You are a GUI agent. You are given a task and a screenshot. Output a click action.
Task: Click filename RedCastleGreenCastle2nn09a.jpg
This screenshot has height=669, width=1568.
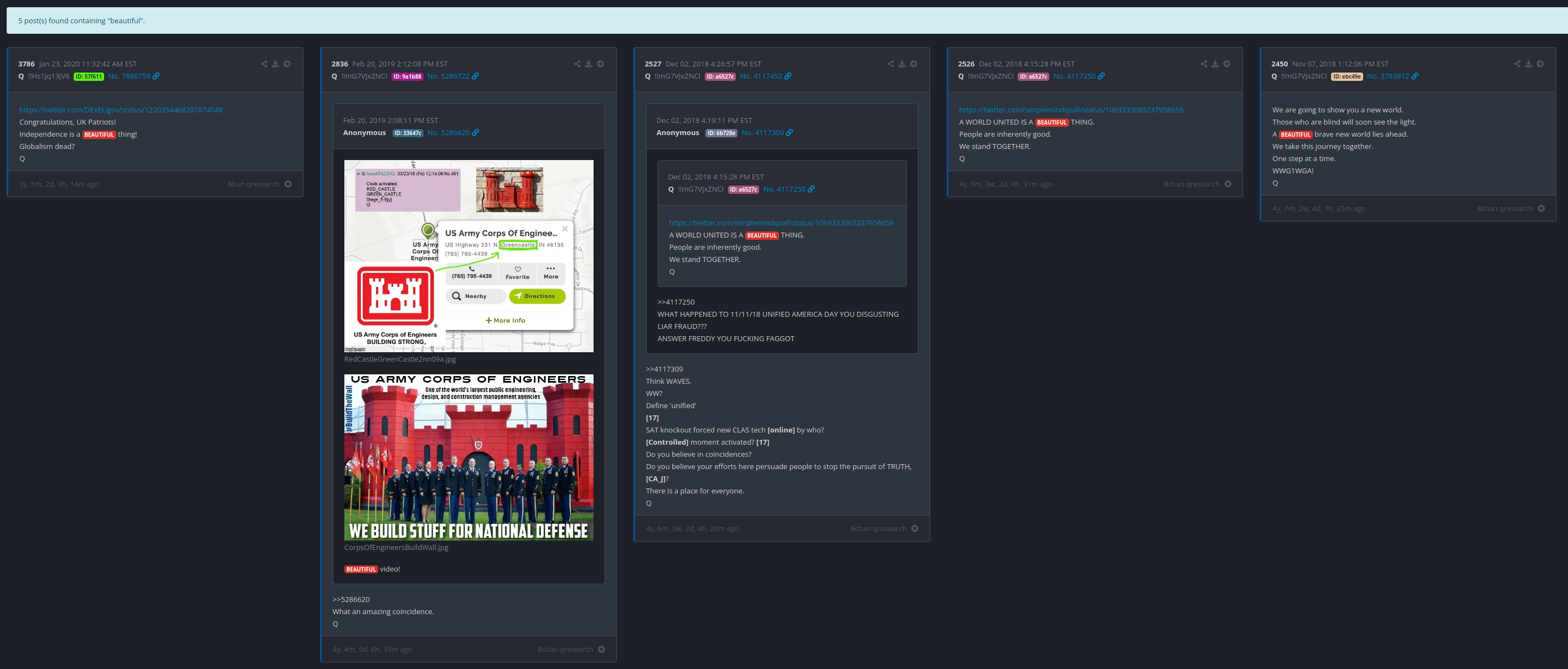point(399,359)
